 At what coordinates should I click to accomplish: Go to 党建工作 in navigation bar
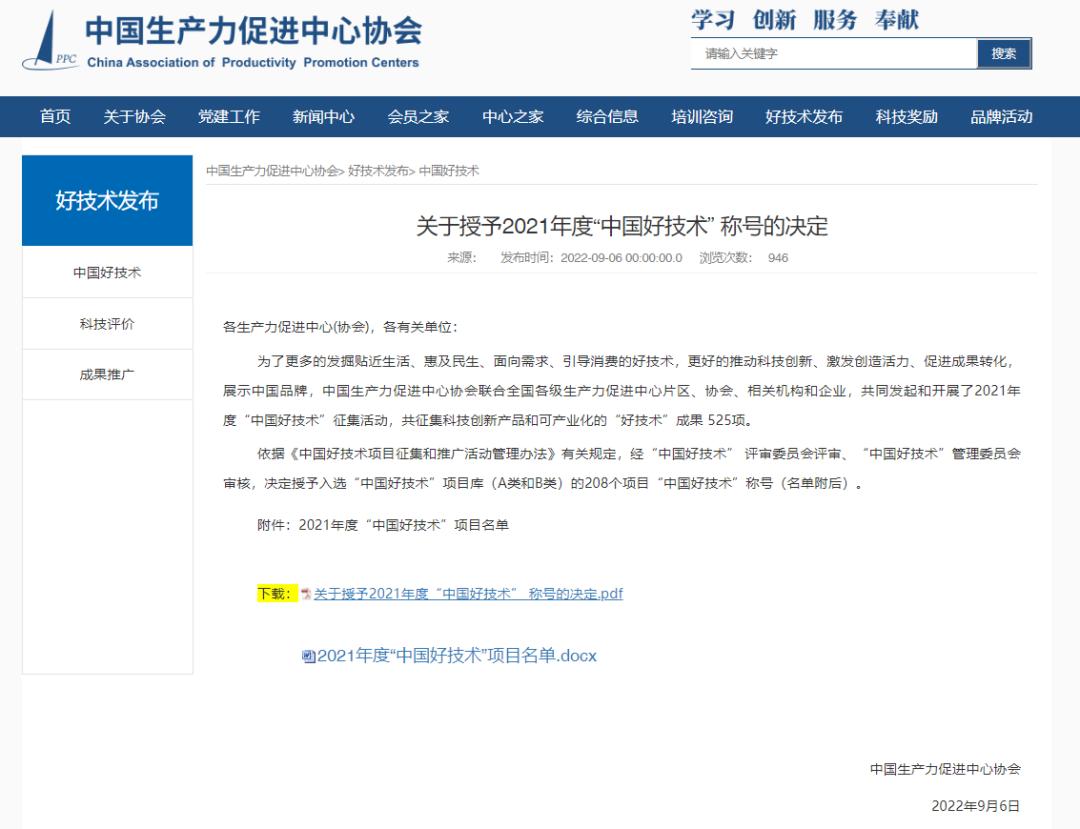(x=229, y=116)
